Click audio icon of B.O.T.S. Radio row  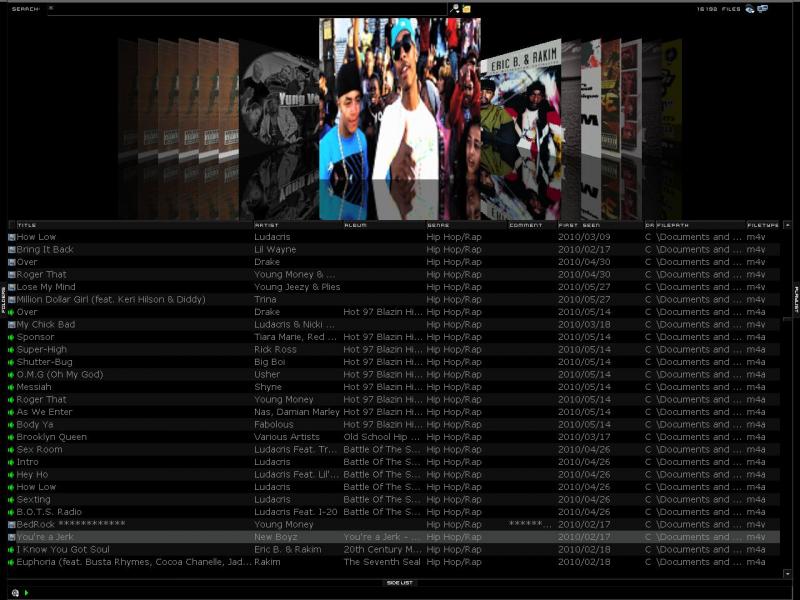point(11,512)
